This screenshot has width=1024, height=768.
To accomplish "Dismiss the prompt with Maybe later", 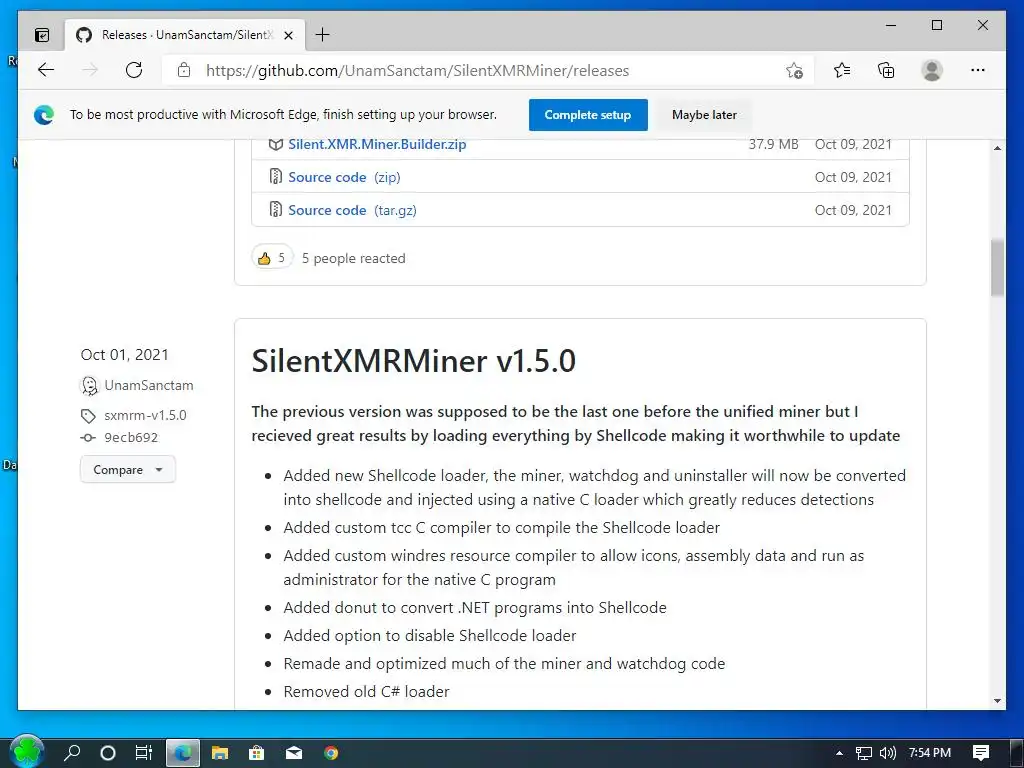I will coord(704,115).
